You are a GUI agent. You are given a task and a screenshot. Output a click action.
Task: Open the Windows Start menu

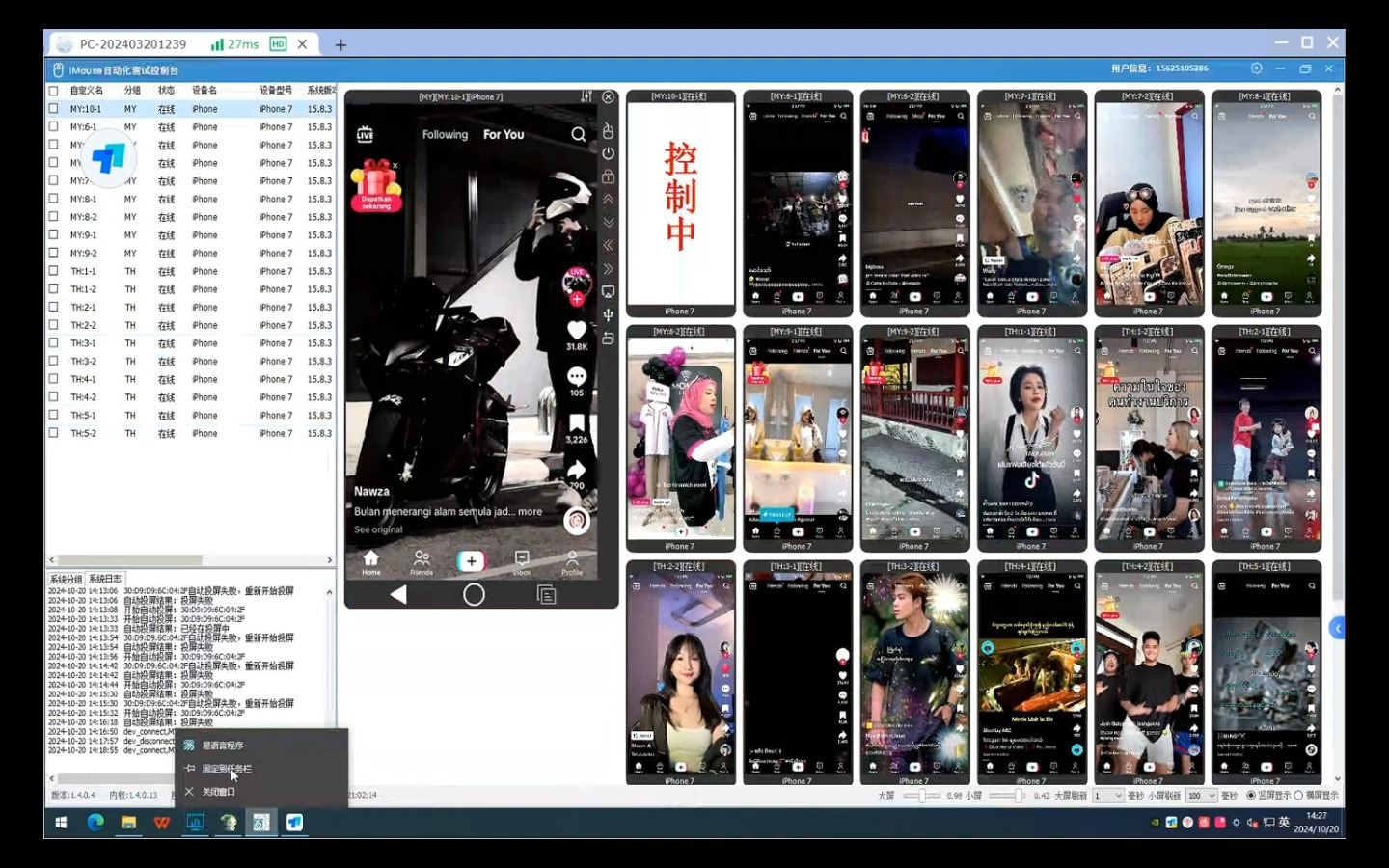coord(61,823)
